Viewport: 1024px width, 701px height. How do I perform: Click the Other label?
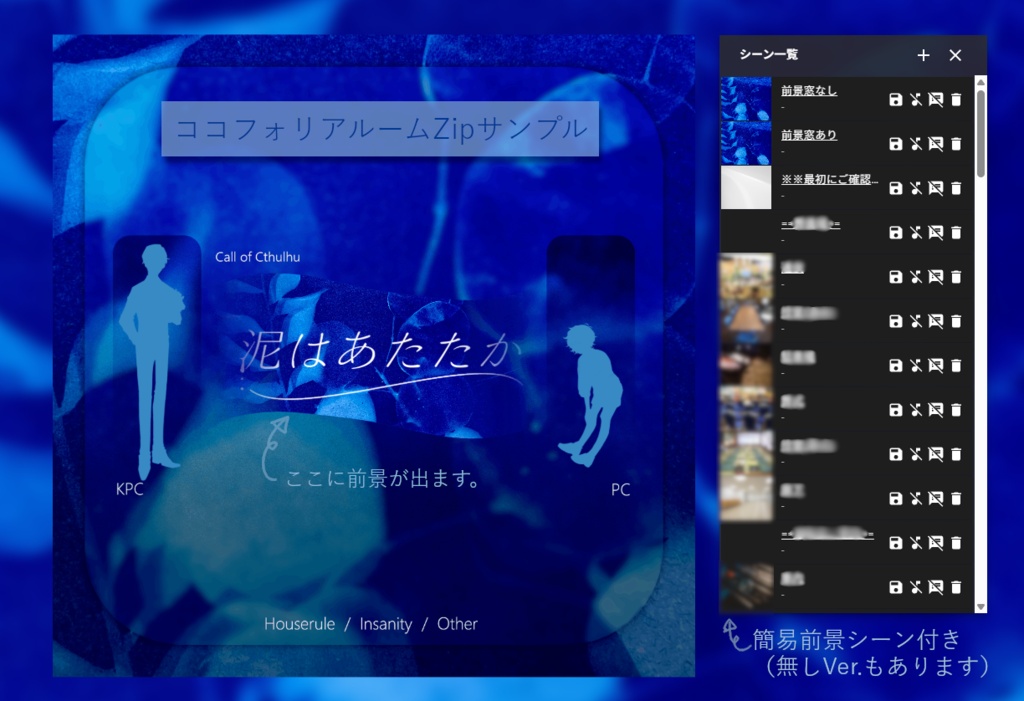(457, 625)
